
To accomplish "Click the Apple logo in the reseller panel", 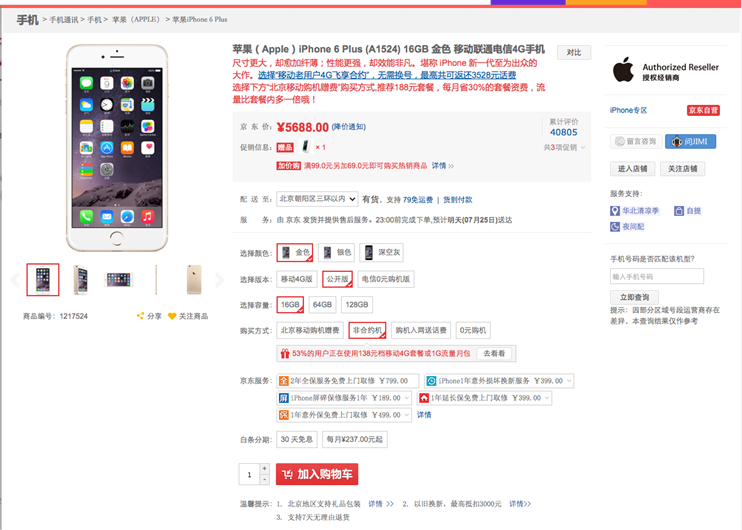I will 623,70.
